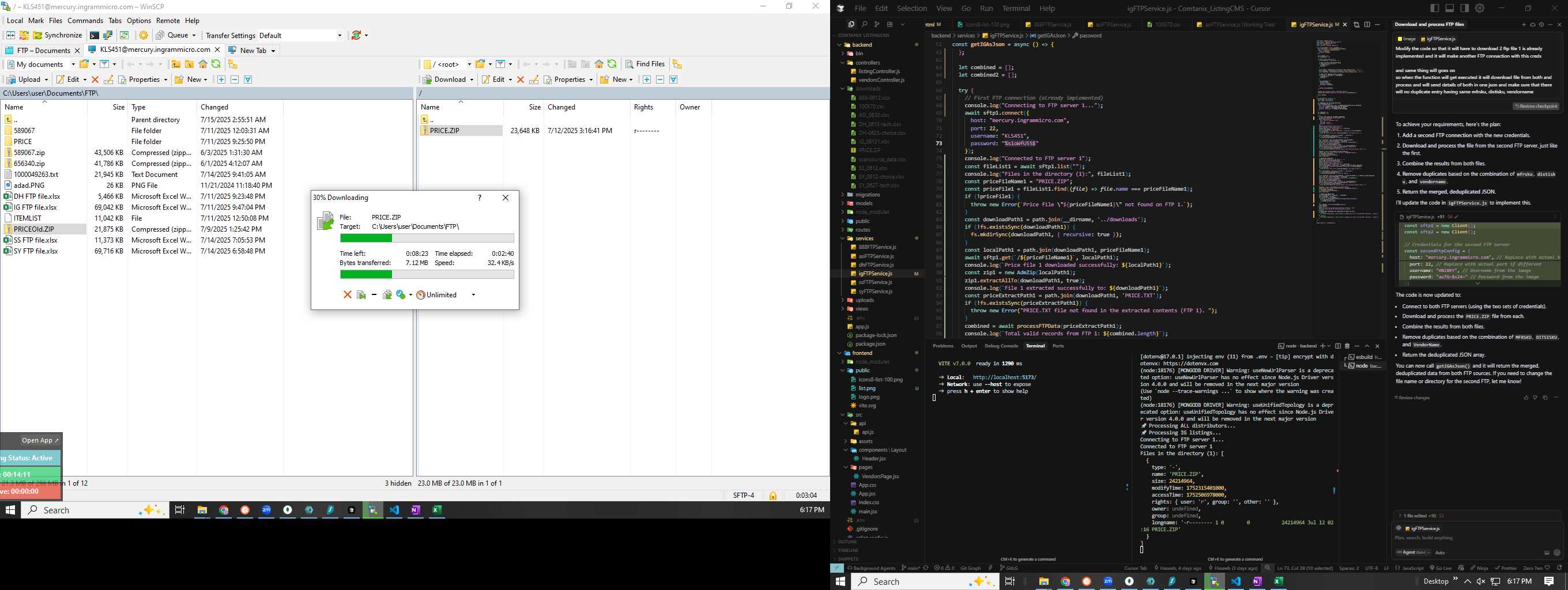Open the Selection menu in Cursor
Viewport: 1568px width, 590px height.
[912, 9]
